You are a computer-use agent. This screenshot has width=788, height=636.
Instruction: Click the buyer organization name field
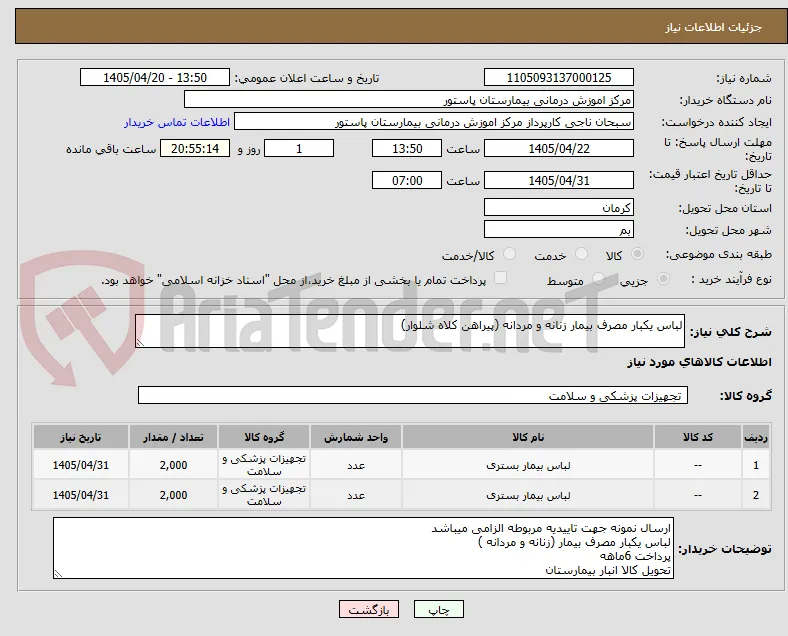[x=409, y=99]
